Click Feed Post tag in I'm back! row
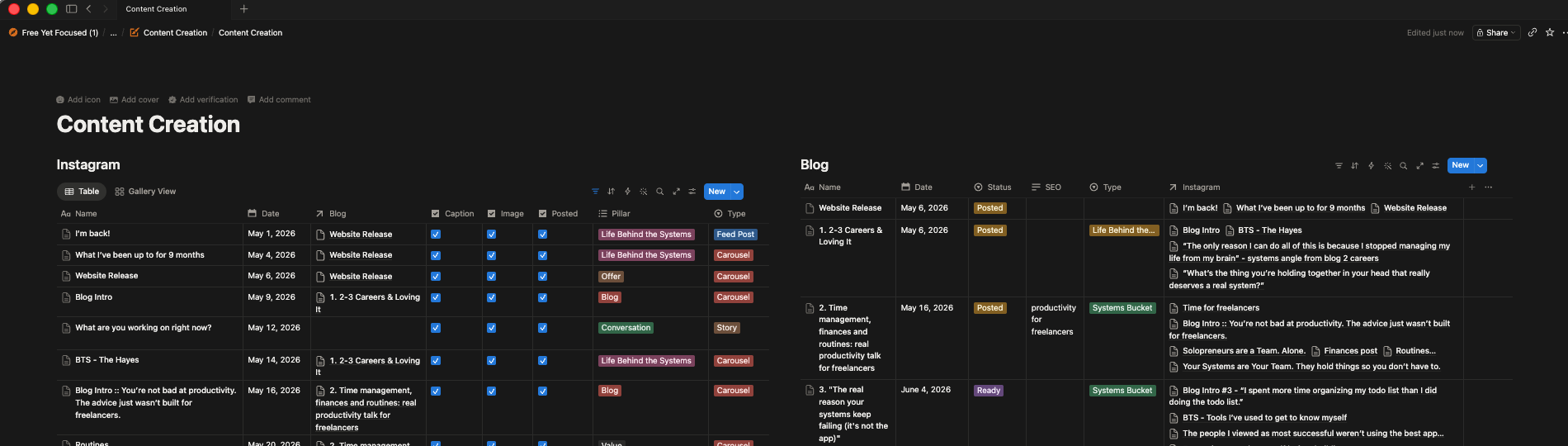The width and height of the screenshot is (1568, 446). (735, 235)
